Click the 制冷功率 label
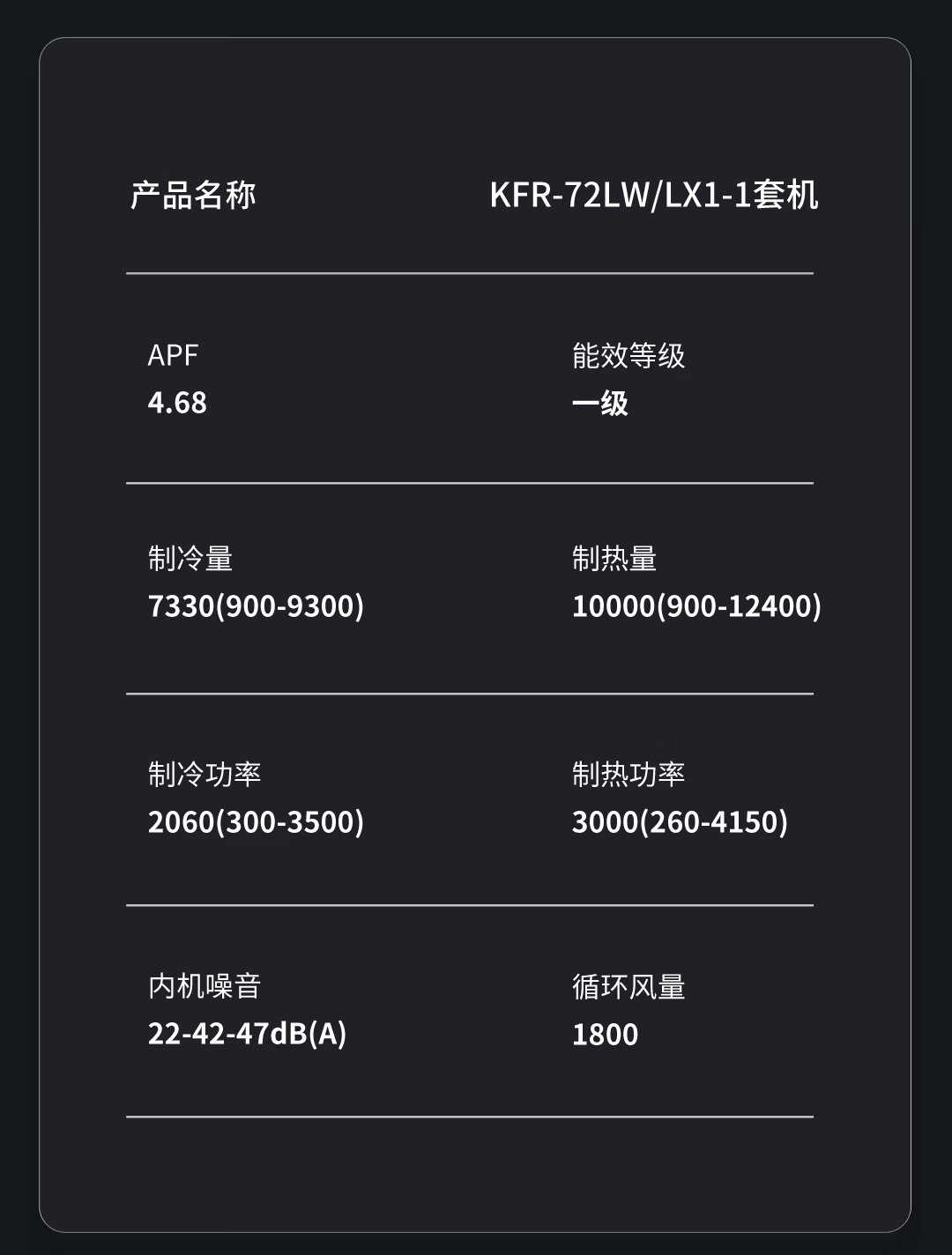Viewport: 952px width, 1255px height. coord(205,774)
